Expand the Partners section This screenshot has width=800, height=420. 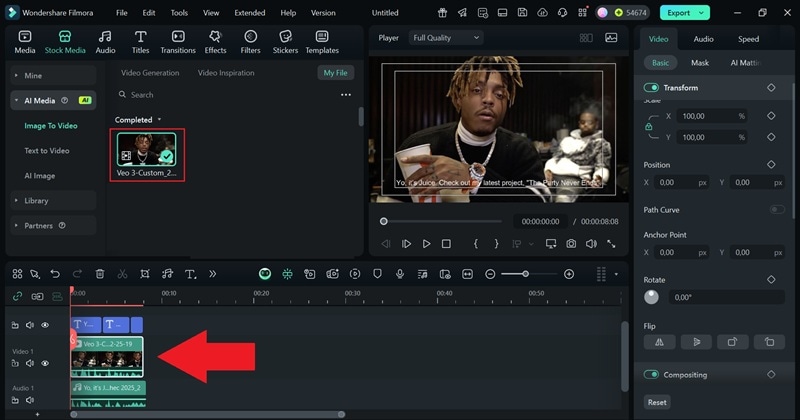[x=53, y=226]
